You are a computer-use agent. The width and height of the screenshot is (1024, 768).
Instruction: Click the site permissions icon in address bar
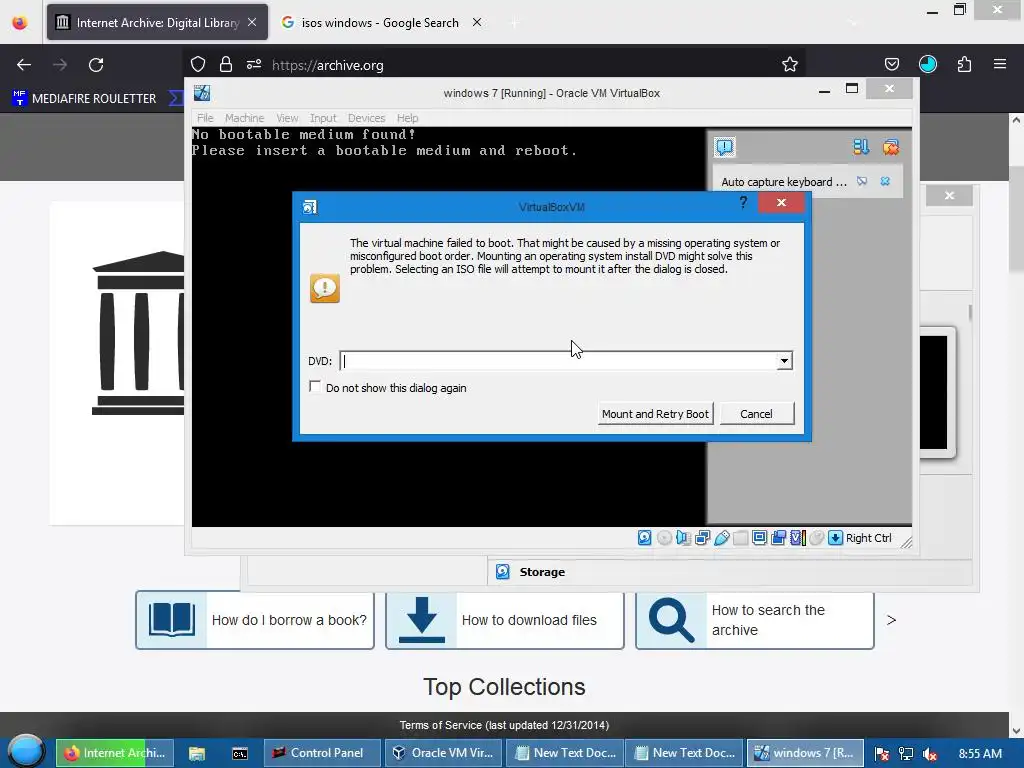[254, 64]
